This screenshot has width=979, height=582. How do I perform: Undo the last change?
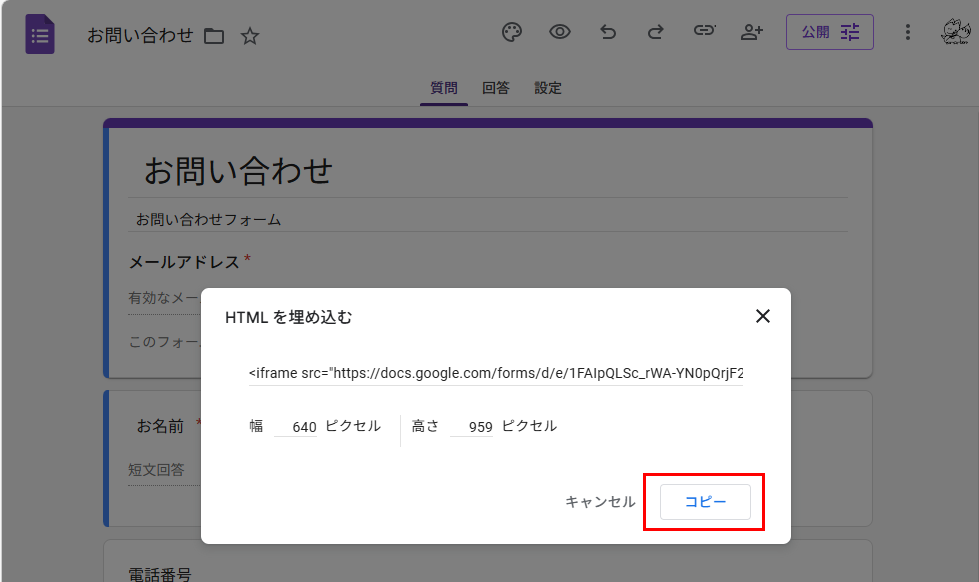(607, 31)
